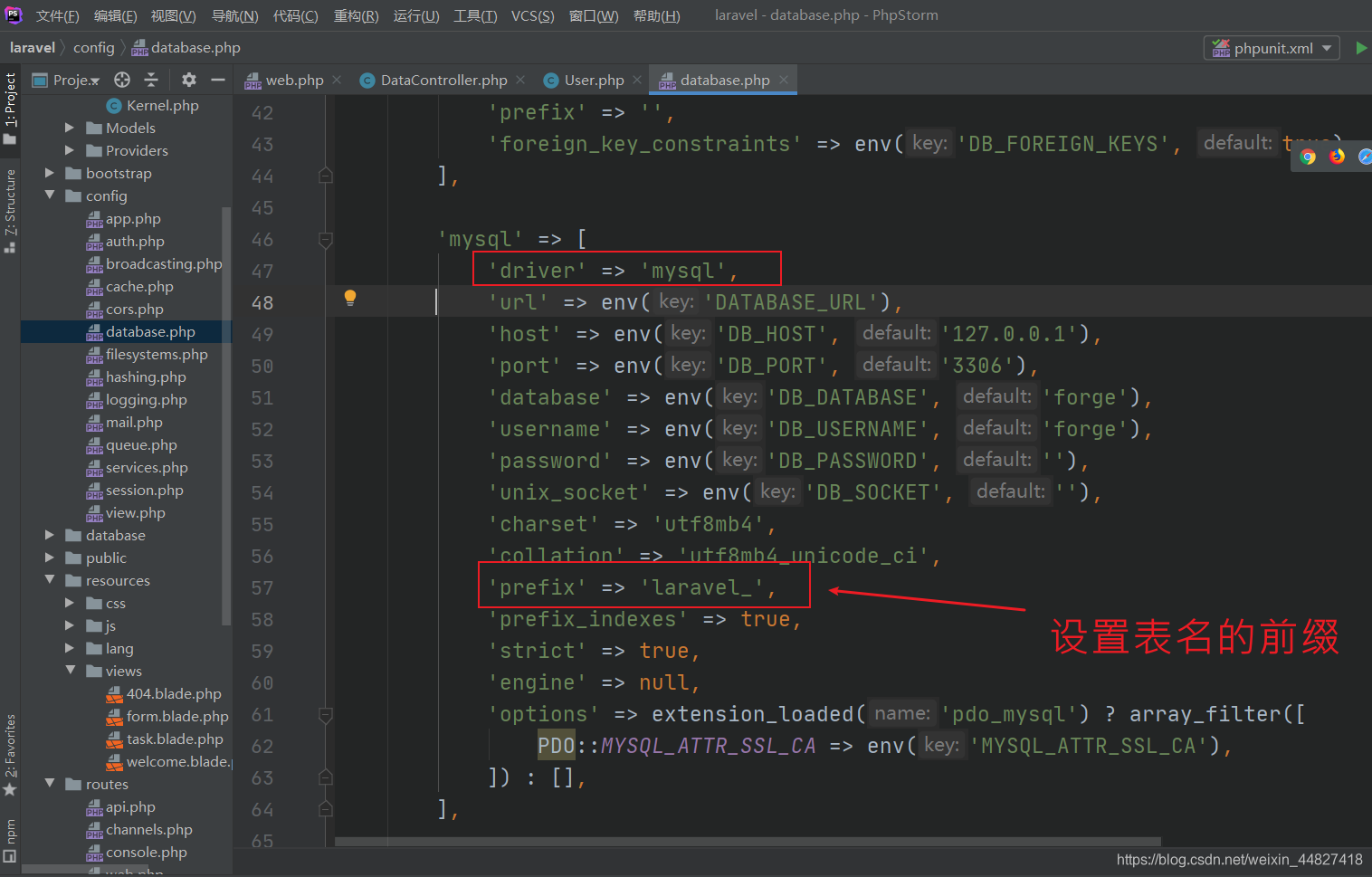Click line number 57 in the gutter
Viewport: 1372px width, 877px height.
[262, 588]
